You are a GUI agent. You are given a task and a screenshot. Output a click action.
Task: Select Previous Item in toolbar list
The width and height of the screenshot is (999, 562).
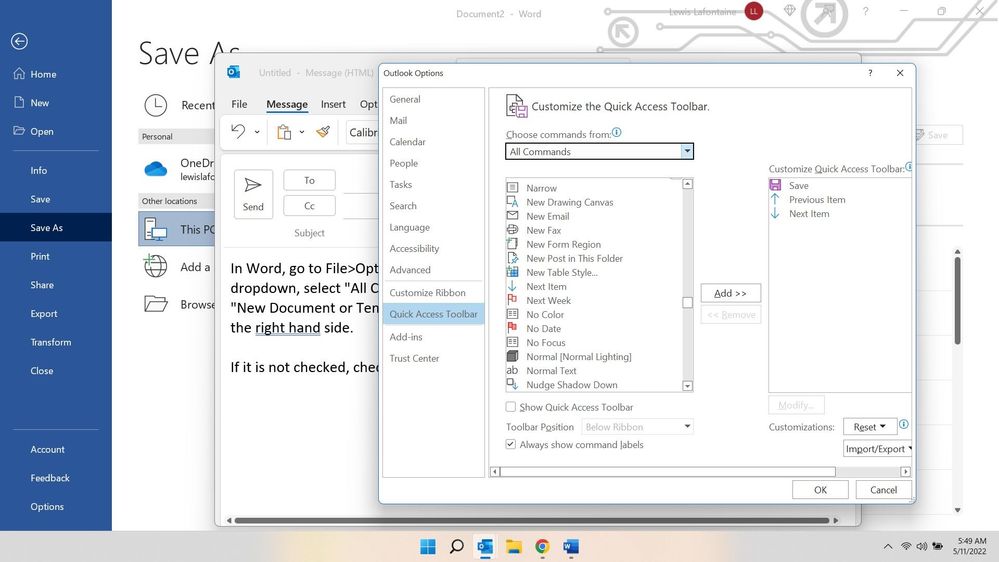coord(817,199)
